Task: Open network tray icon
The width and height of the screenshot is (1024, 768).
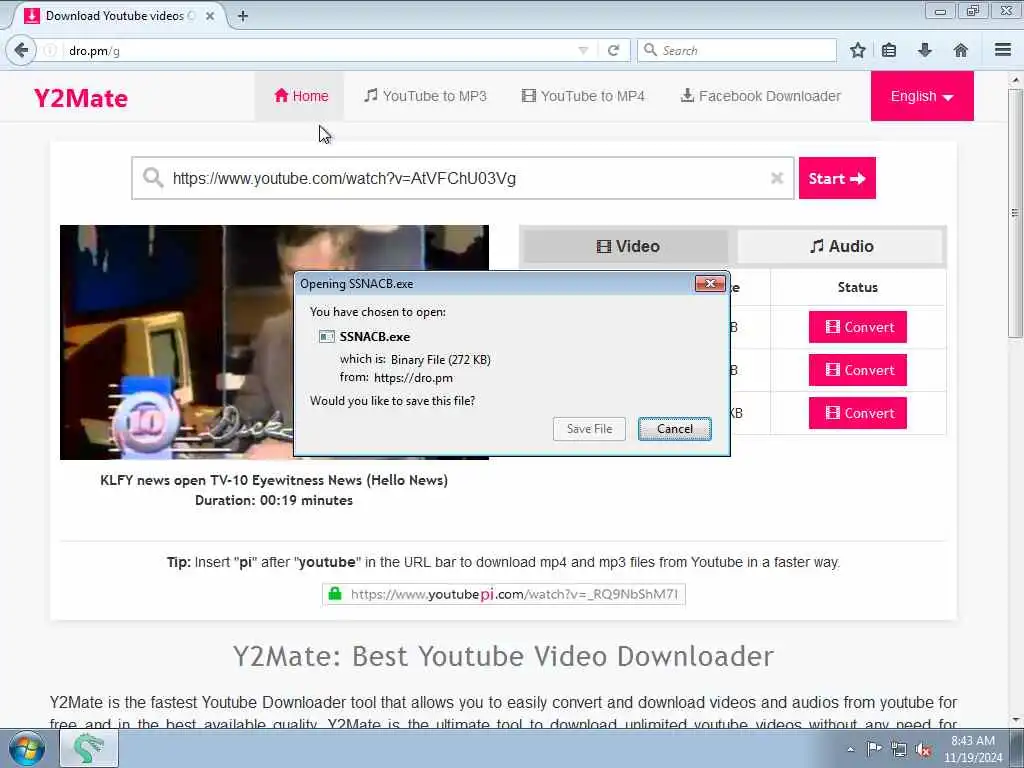Action: pyautogui.click(x=899, y=750)
